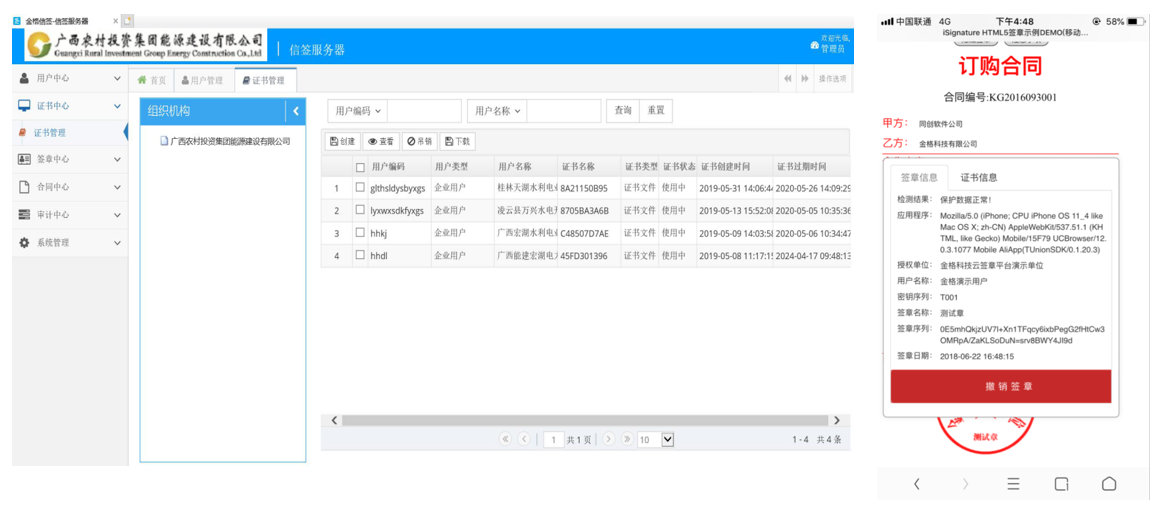Click the 创建 (create) certificate toolbar button
Screen dimensions: 1157x512
coord(342,142)
